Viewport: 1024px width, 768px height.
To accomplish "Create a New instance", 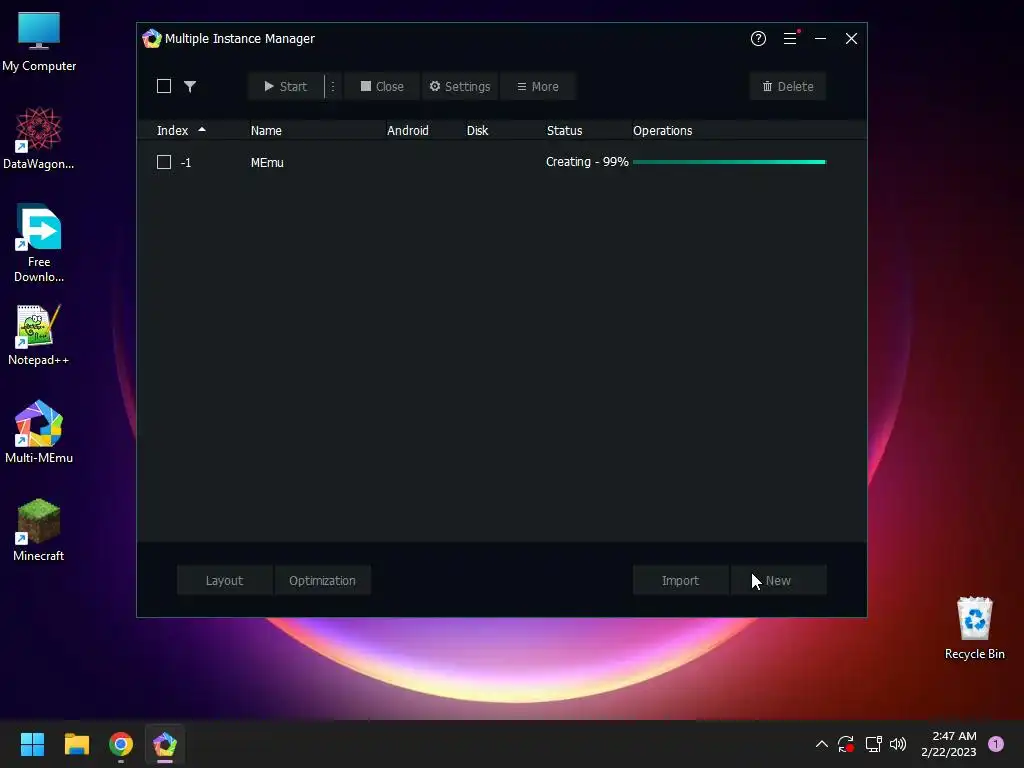I will pyautogui.click(x=778, y=581).
